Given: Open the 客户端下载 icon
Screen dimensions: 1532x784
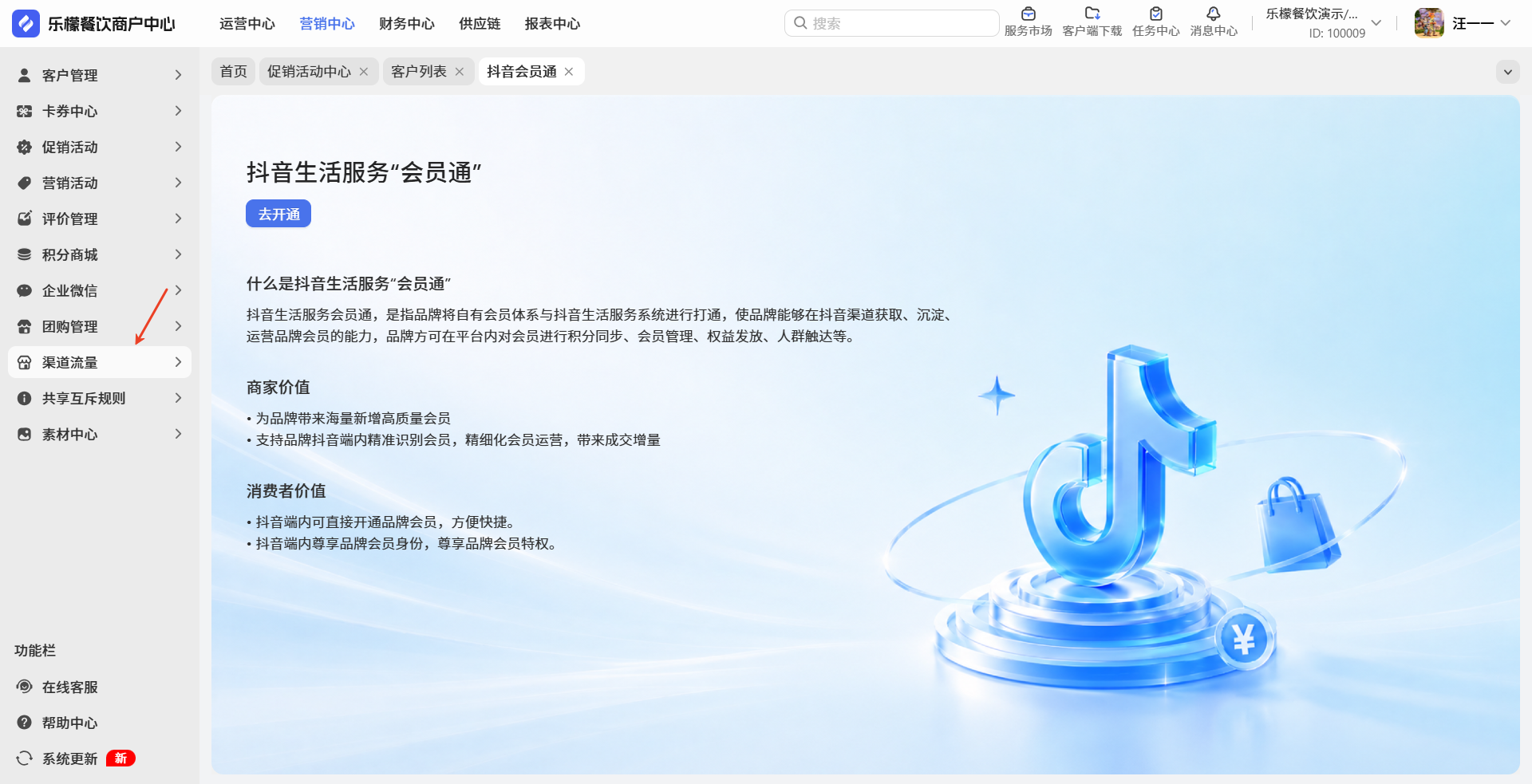Looking at the screenshot, I should (1092, 14).
